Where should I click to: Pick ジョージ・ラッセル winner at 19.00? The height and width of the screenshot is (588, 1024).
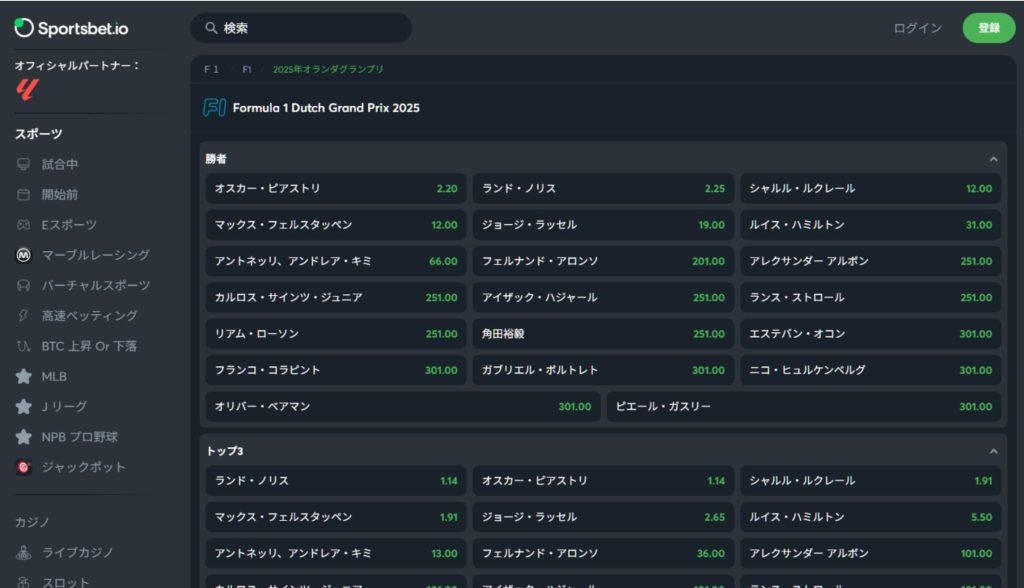click(x=603, y=225)
